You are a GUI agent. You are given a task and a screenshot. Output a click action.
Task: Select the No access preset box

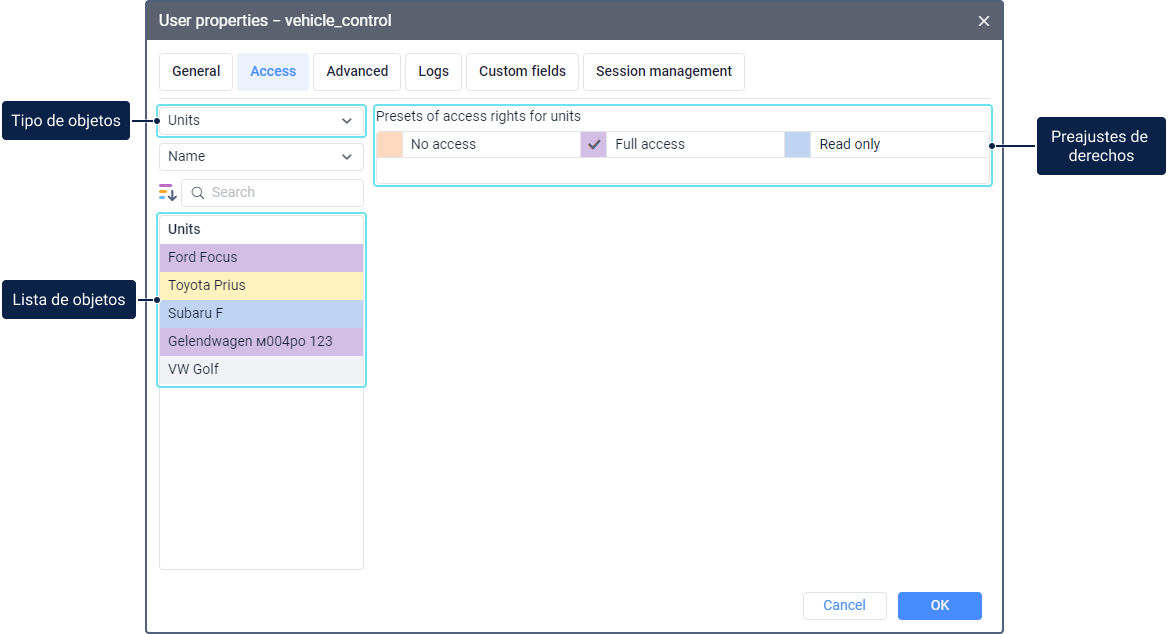tap(390, 144)
